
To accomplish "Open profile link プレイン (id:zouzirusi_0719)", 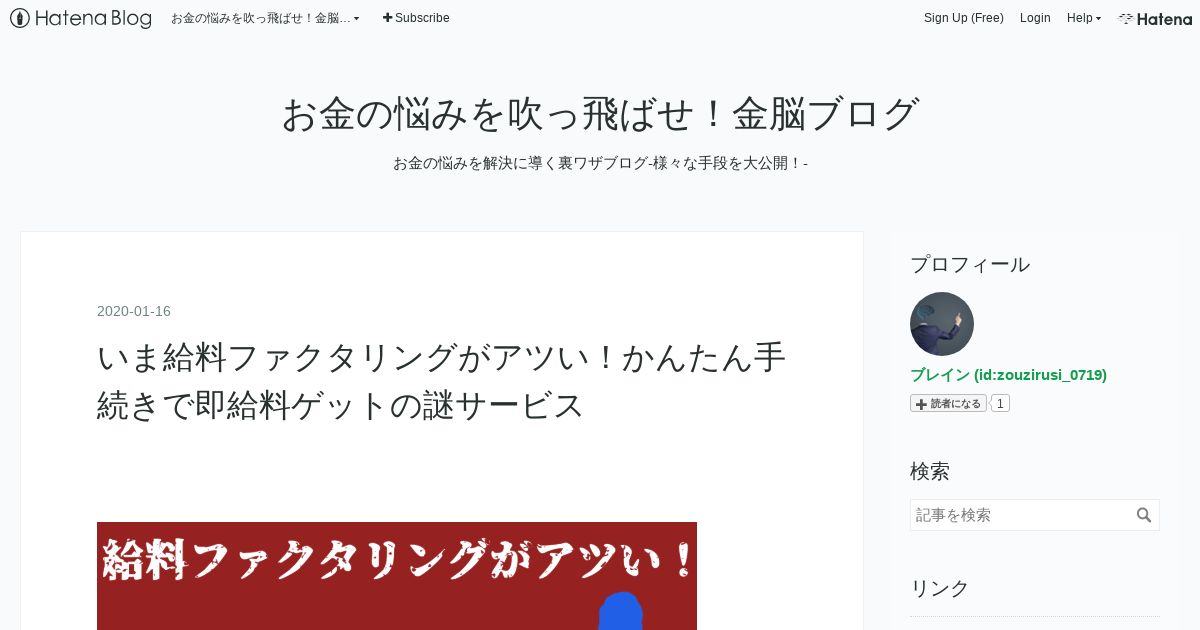I will 1008,375.
